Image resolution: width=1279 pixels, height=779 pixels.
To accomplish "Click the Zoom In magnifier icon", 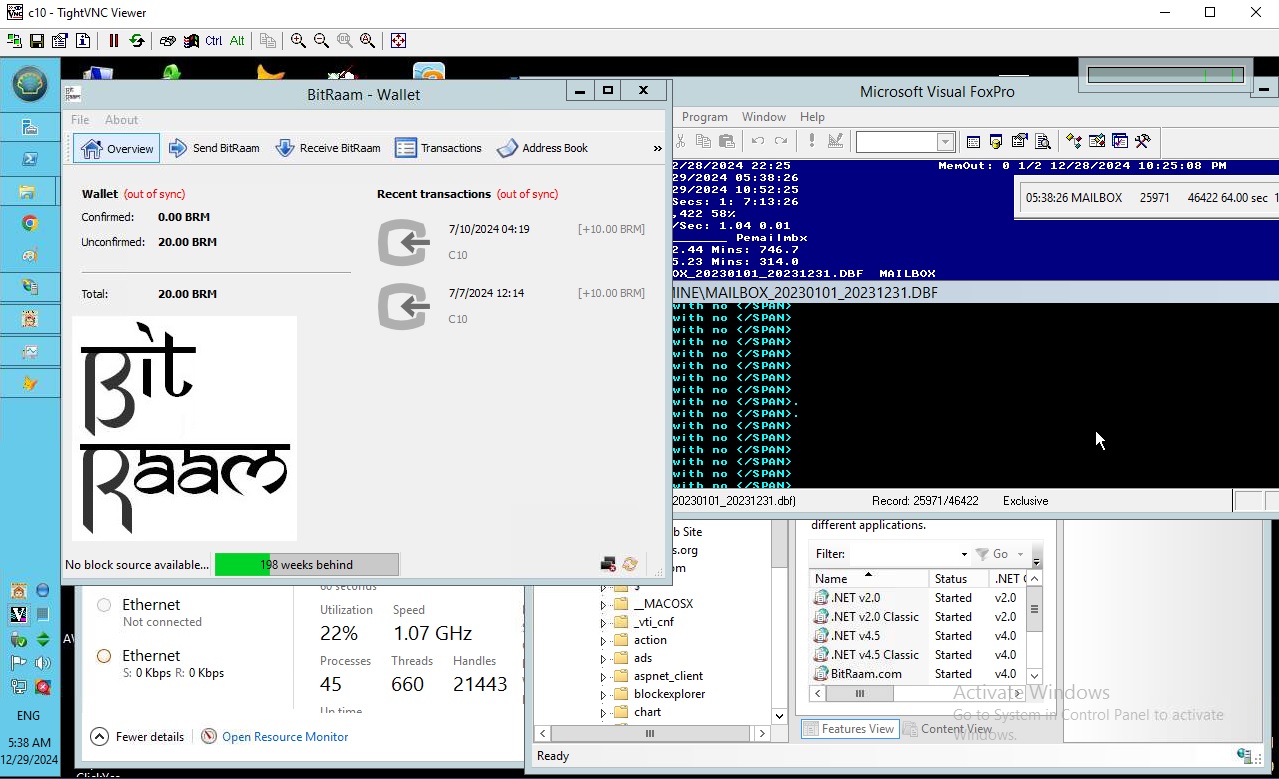I will (x=298, y=41).
